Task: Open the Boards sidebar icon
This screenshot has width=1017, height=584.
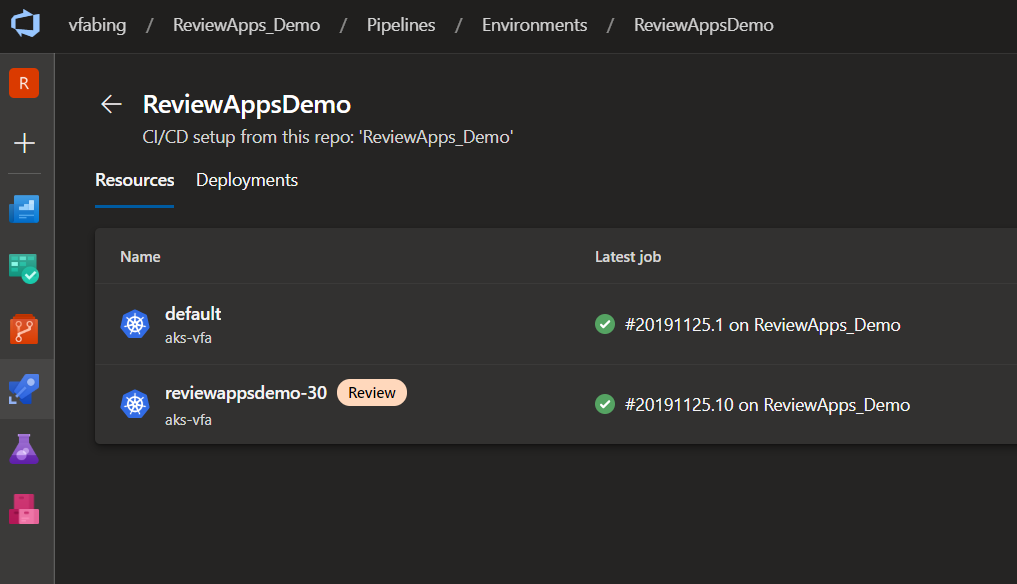Action: coord(24,269)
